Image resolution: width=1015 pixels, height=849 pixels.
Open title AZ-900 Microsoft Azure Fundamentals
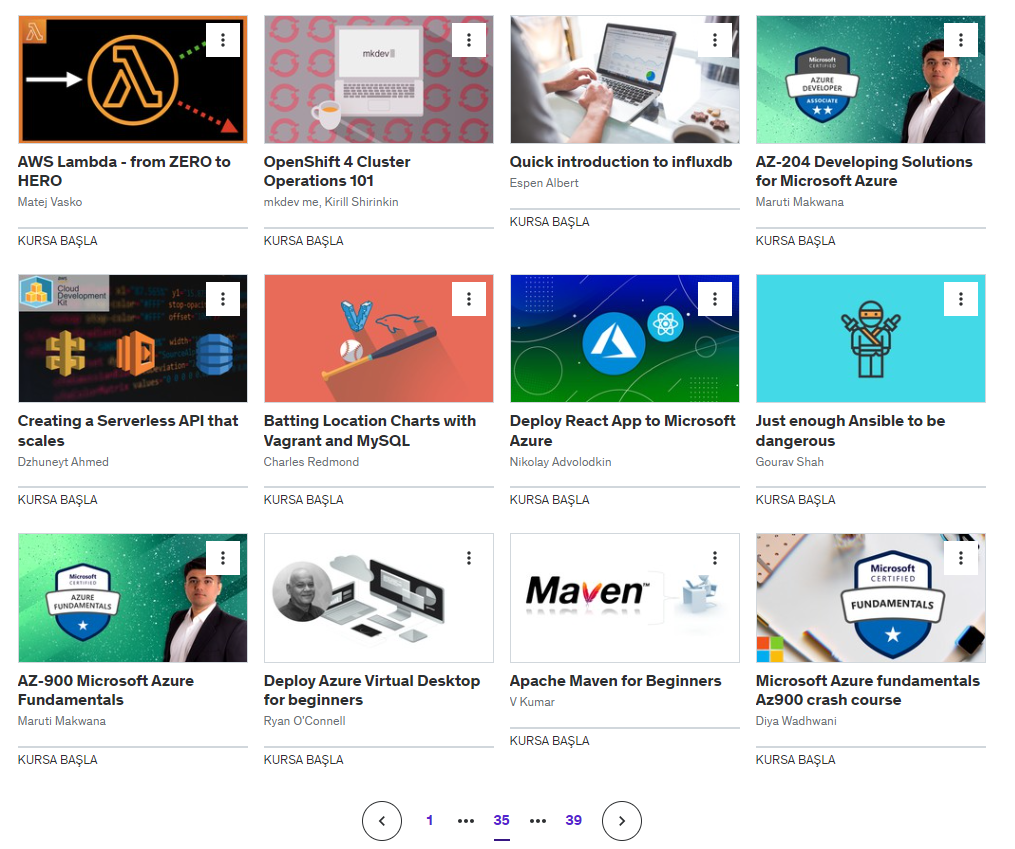click(x=106, y=690)
